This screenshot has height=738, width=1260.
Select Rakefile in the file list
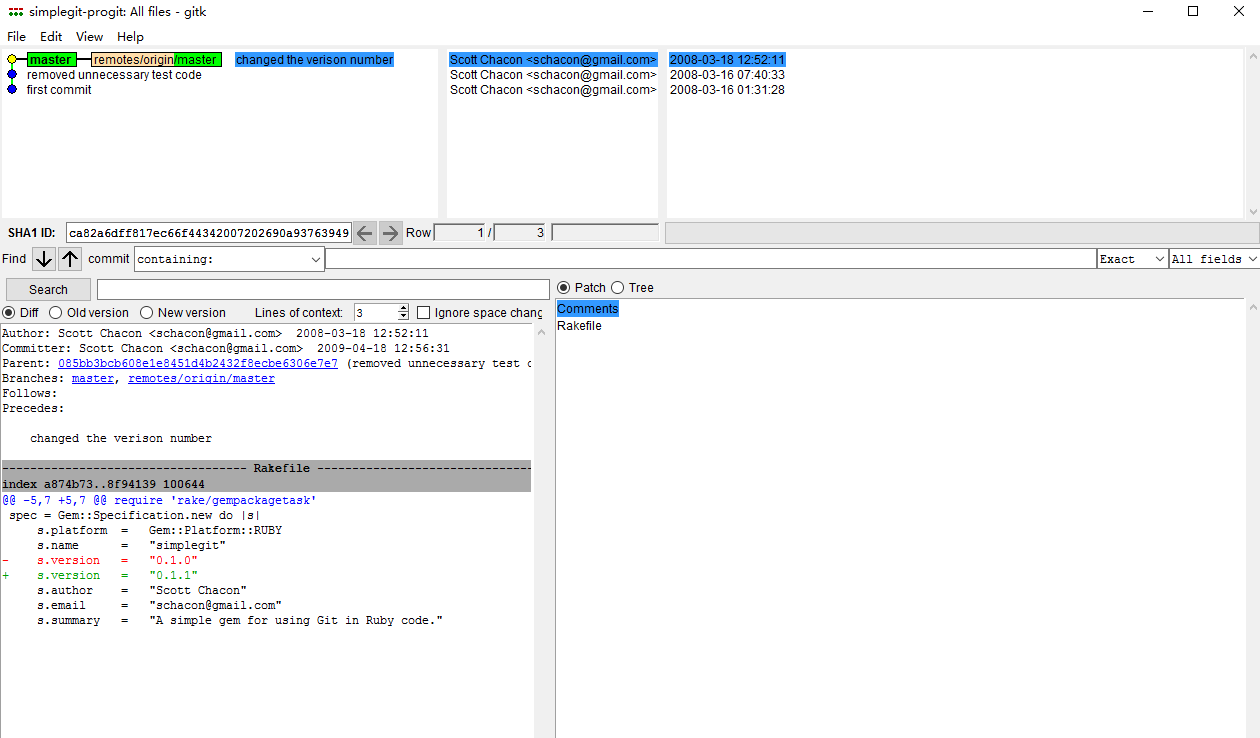pos(579,326)
